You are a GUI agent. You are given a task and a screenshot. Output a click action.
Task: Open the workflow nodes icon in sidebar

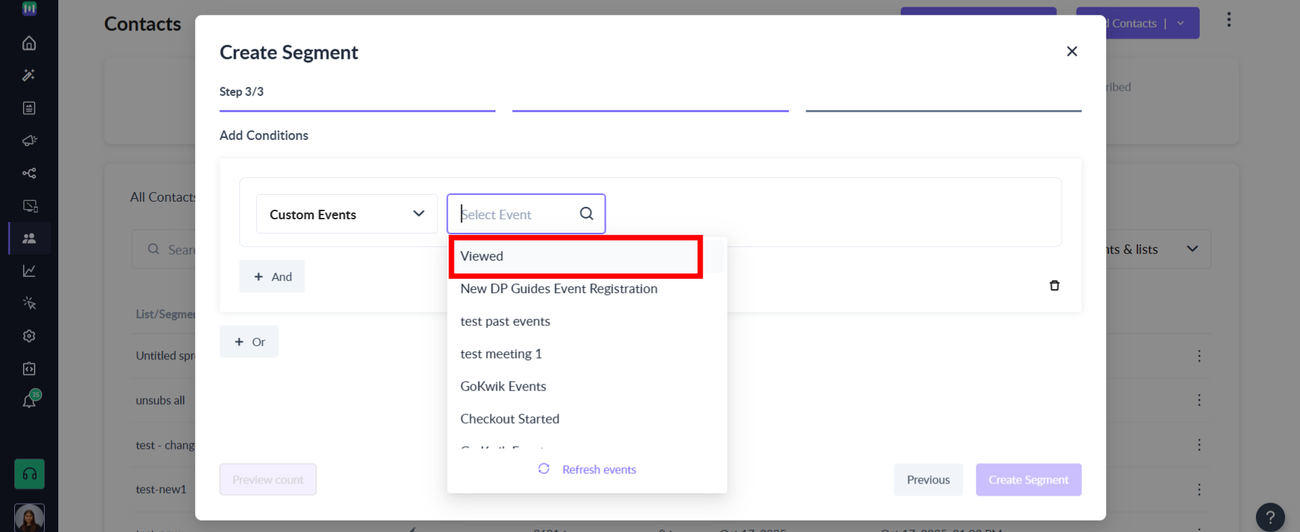coord(29,173)
